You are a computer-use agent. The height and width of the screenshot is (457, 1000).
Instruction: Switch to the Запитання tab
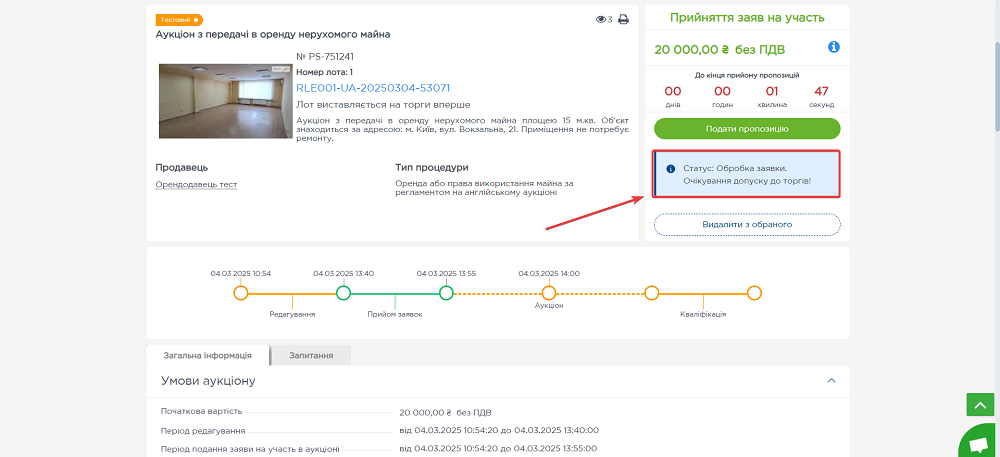tap(310, 355)
